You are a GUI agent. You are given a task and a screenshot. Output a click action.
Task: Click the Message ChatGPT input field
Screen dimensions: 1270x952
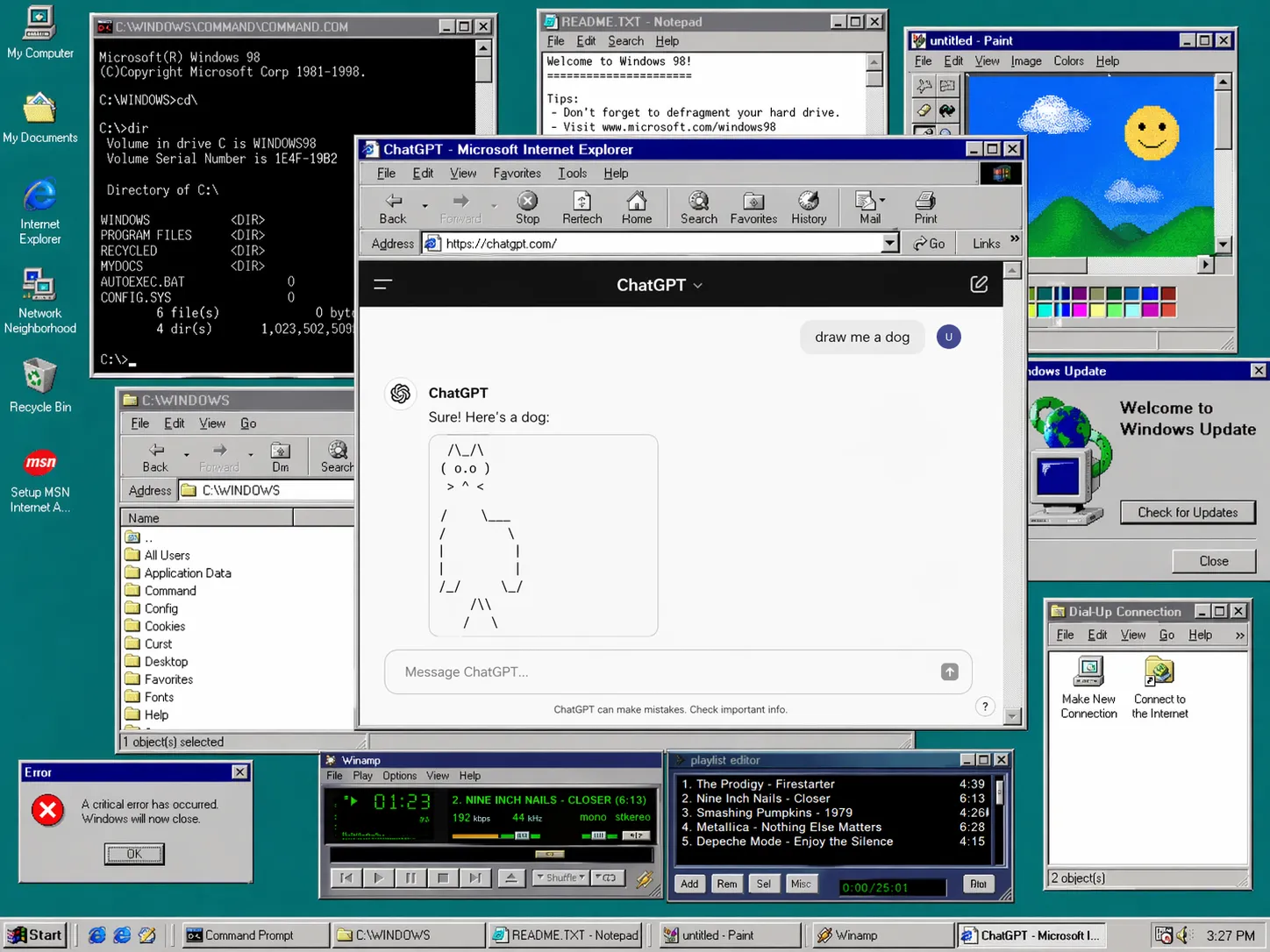pyautogui.click(x=677, y=672)
